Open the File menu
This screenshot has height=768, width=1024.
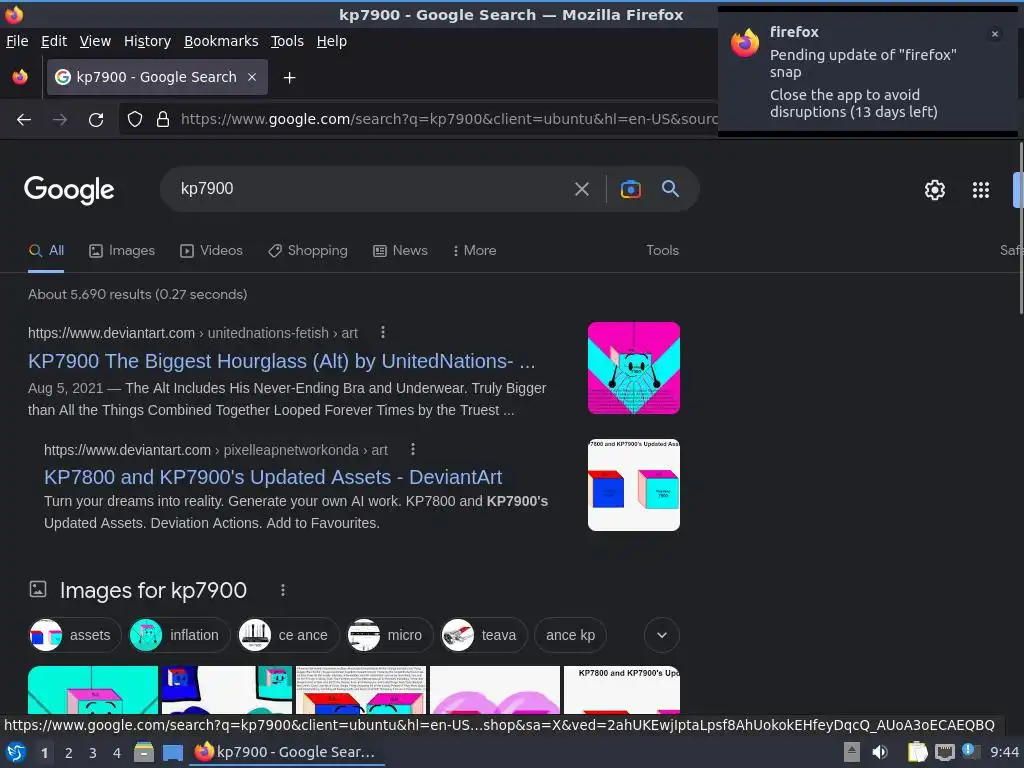17,41
